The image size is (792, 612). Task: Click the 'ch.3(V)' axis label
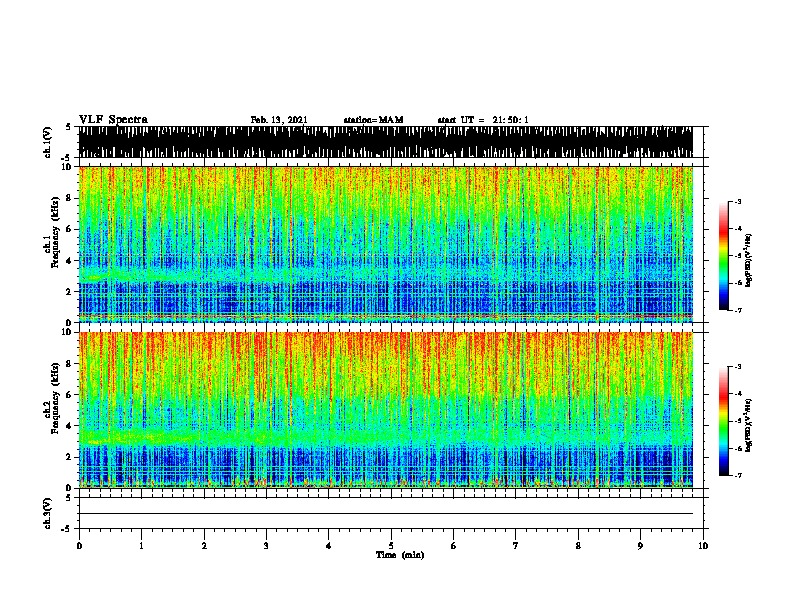(x=48, y=513)
